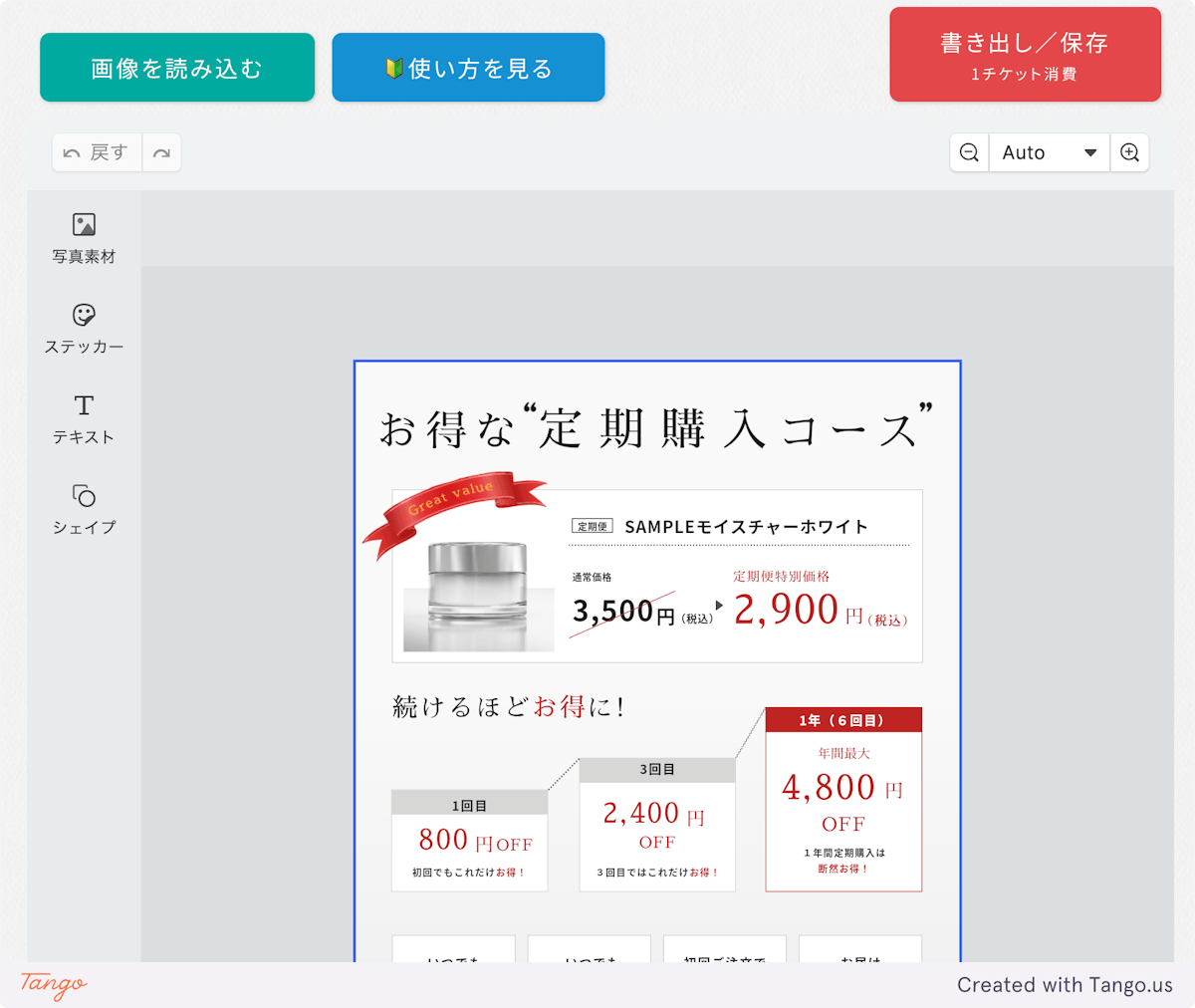Click the red 書き出し／保存 export button
Screen dimensions: 1195x1008
[1025, 54]
